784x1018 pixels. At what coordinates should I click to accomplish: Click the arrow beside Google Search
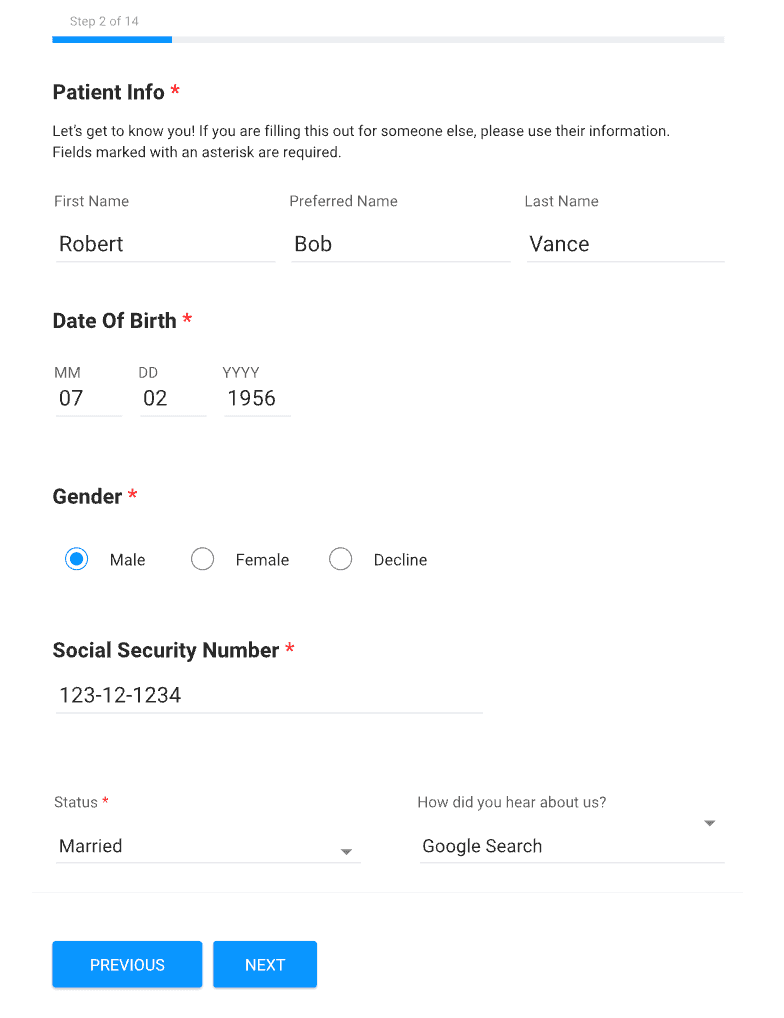(709, 823)
